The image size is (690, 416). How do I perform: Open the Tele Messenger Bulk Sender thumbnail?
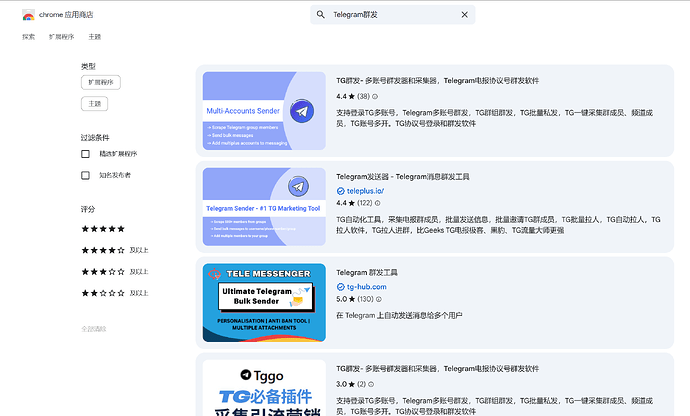(264, 303)
